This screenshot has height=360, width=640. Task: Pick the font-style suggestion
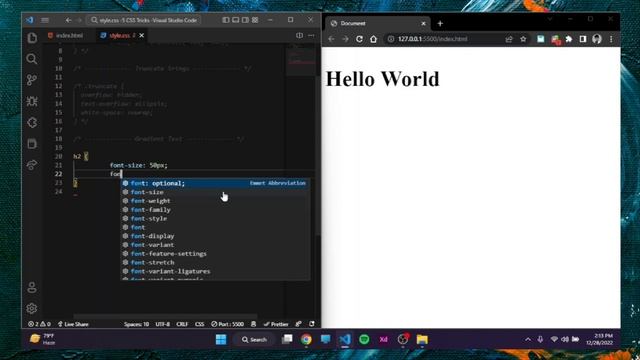pyautogui.click(x=215, y=218)
